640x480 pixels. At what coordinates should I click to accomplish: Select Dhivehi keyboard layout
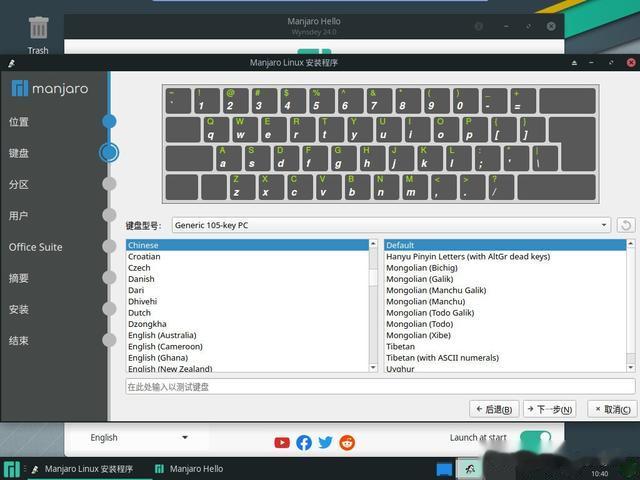[247, 302]
